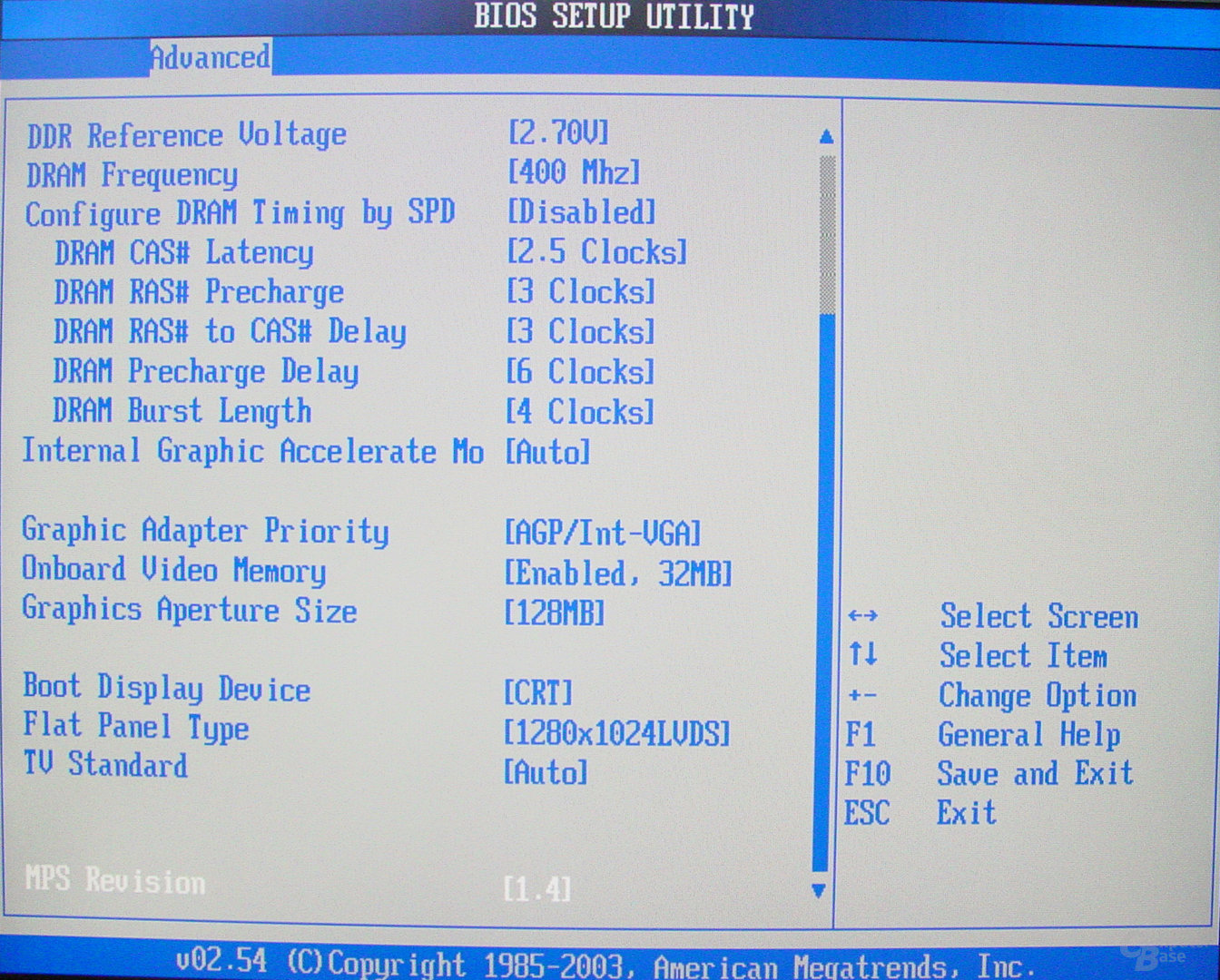
Task: Click ESC Exit entry
Action: click(920, 813)
